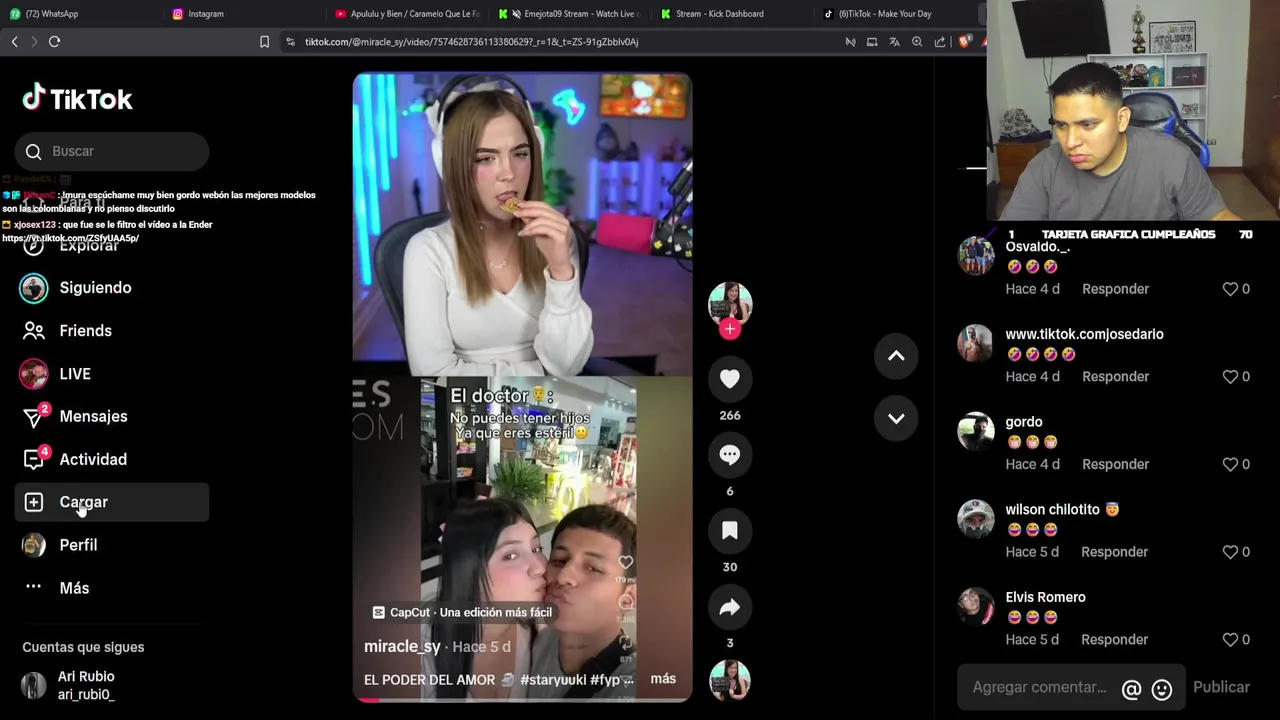The image size is (1280, 720).
Task: Like Osvaldo._. comment heart
Action: [1230, 289]
